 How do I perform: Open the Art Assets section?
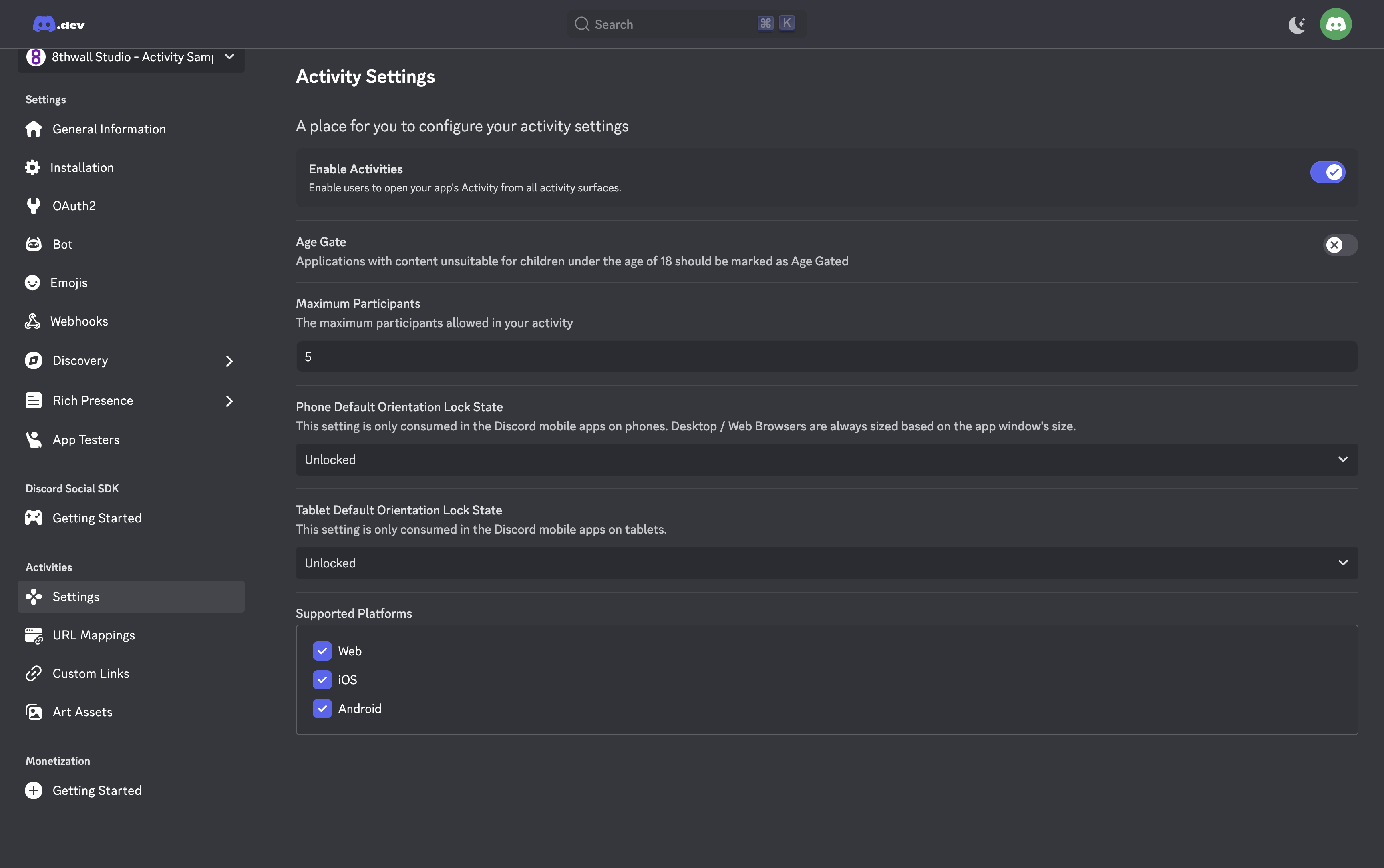point(82,711)
